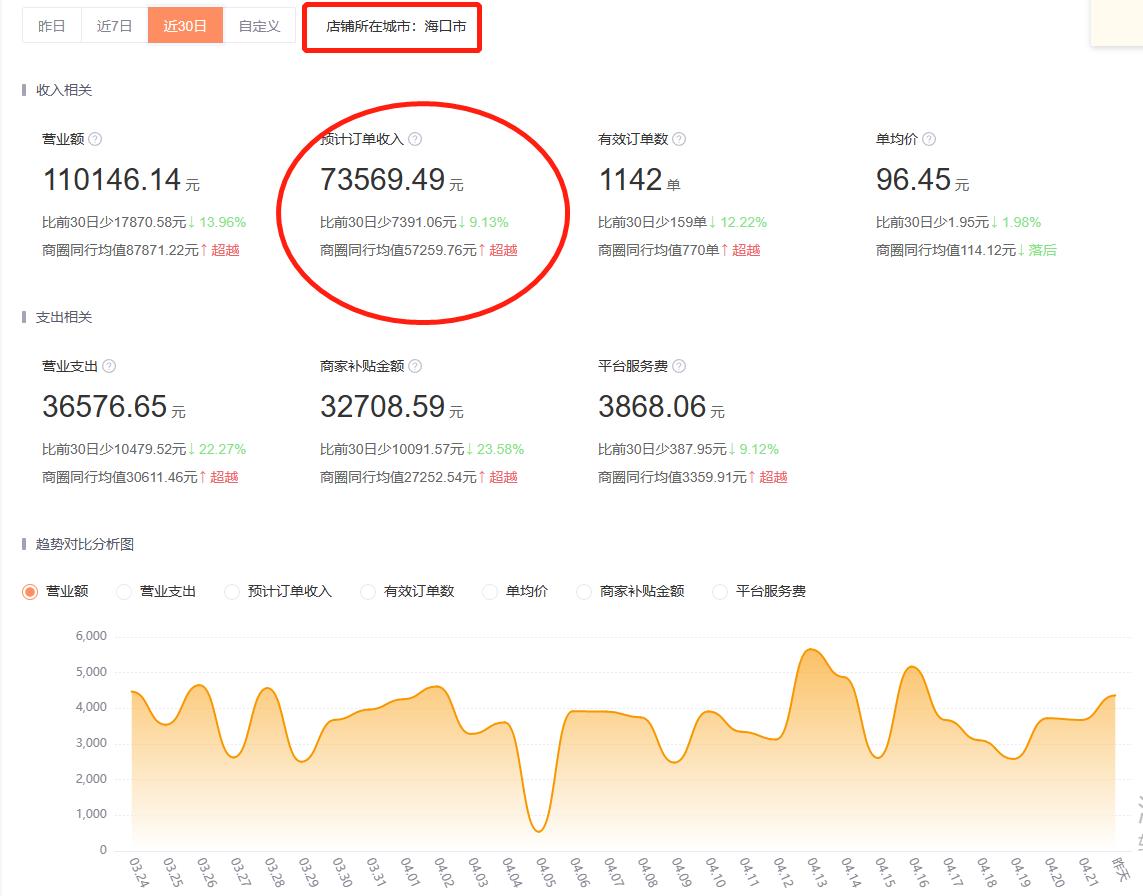Screen dimensions: 1143x896
Task: Show help info for 营业支出
Action: [109, 366]
